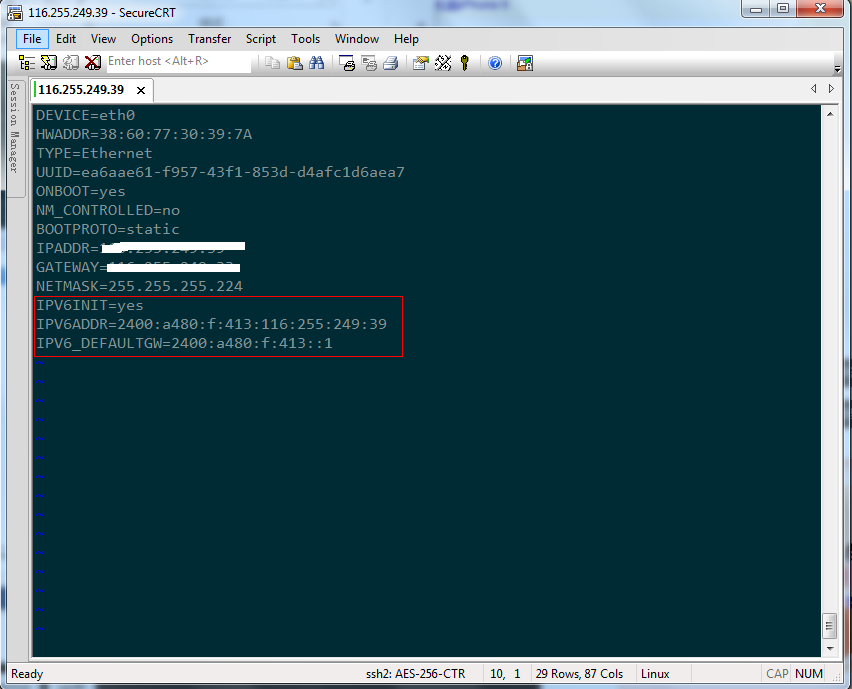Open the File menu

(32, 39)
